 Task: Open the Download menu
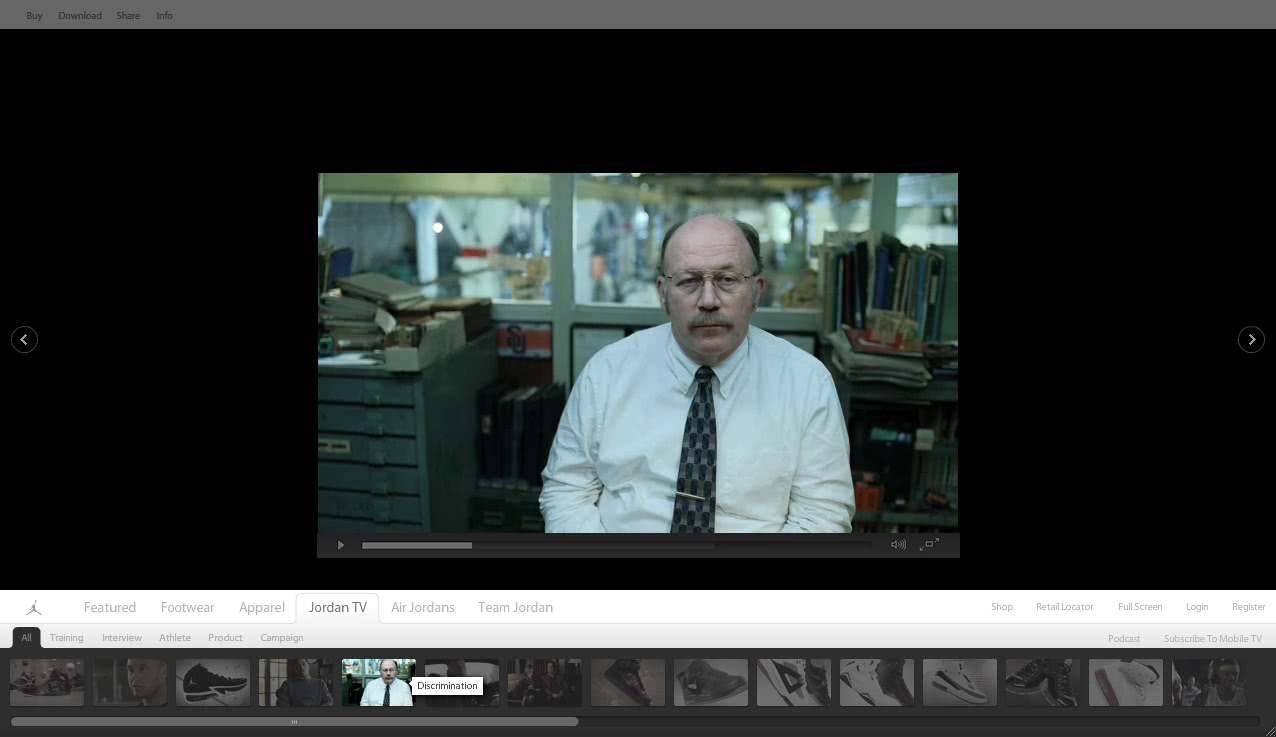tap(80, 16)
